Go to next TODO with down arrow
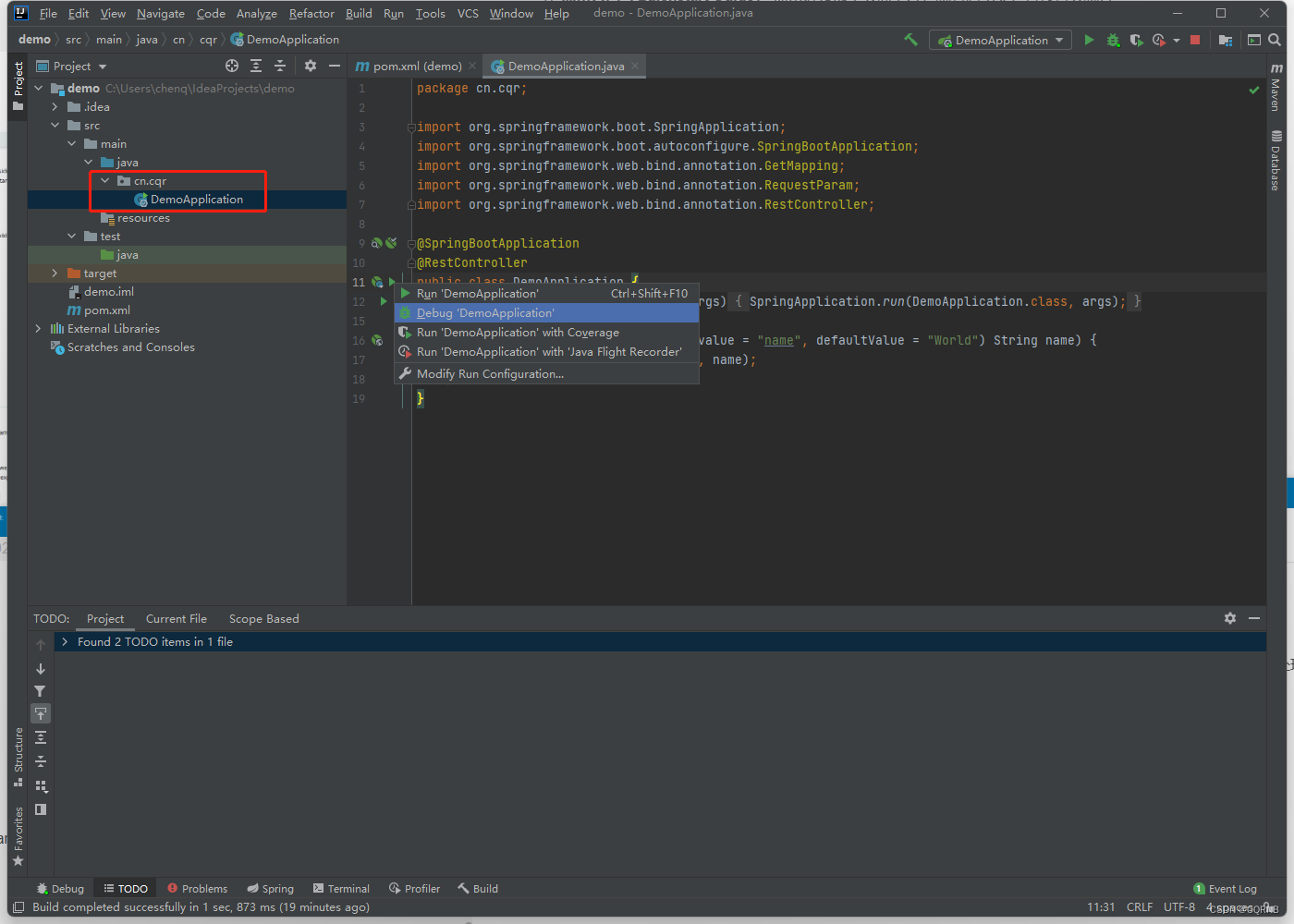This screenshot has width=1294, height=924. point(40,668)
